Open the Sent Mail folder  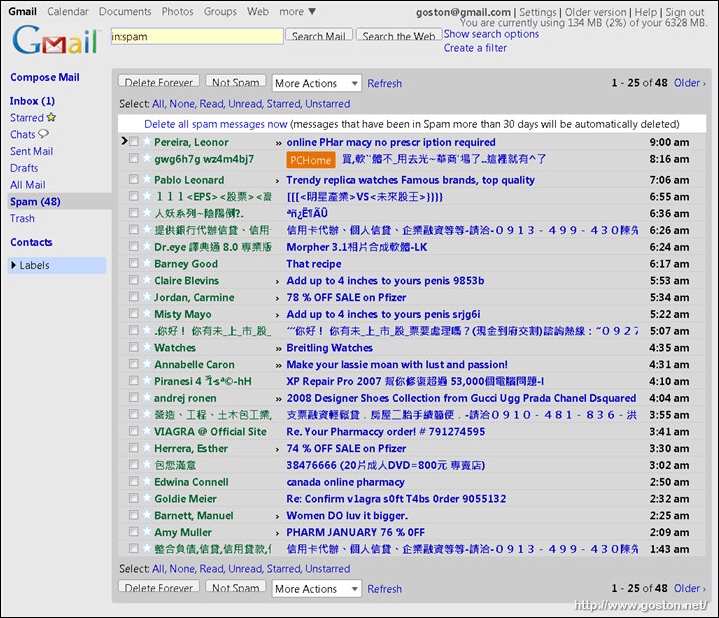[31, 151]
